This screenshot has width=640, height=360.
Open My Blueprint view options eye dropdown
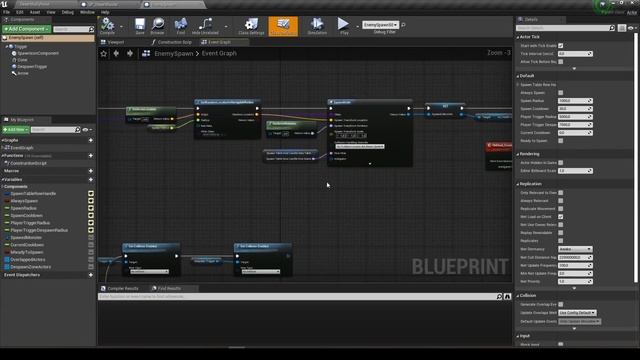pyautogui.click(x=87, y=130)
